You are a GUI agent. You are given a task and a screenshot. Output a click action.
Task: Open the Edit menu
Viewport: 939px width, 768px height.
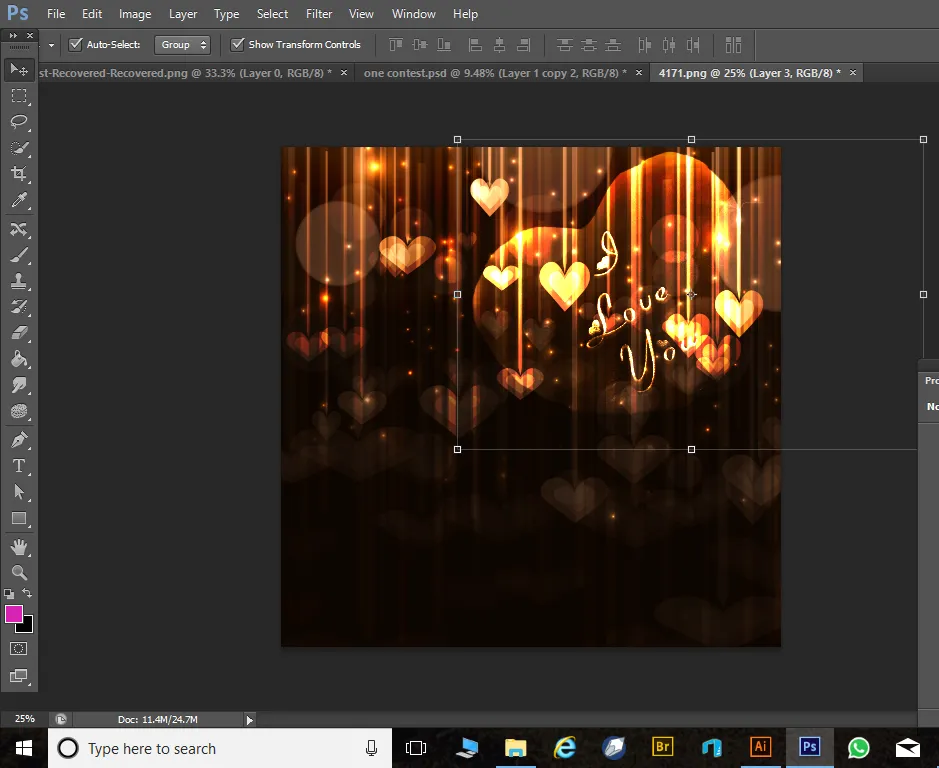point(92,14)
